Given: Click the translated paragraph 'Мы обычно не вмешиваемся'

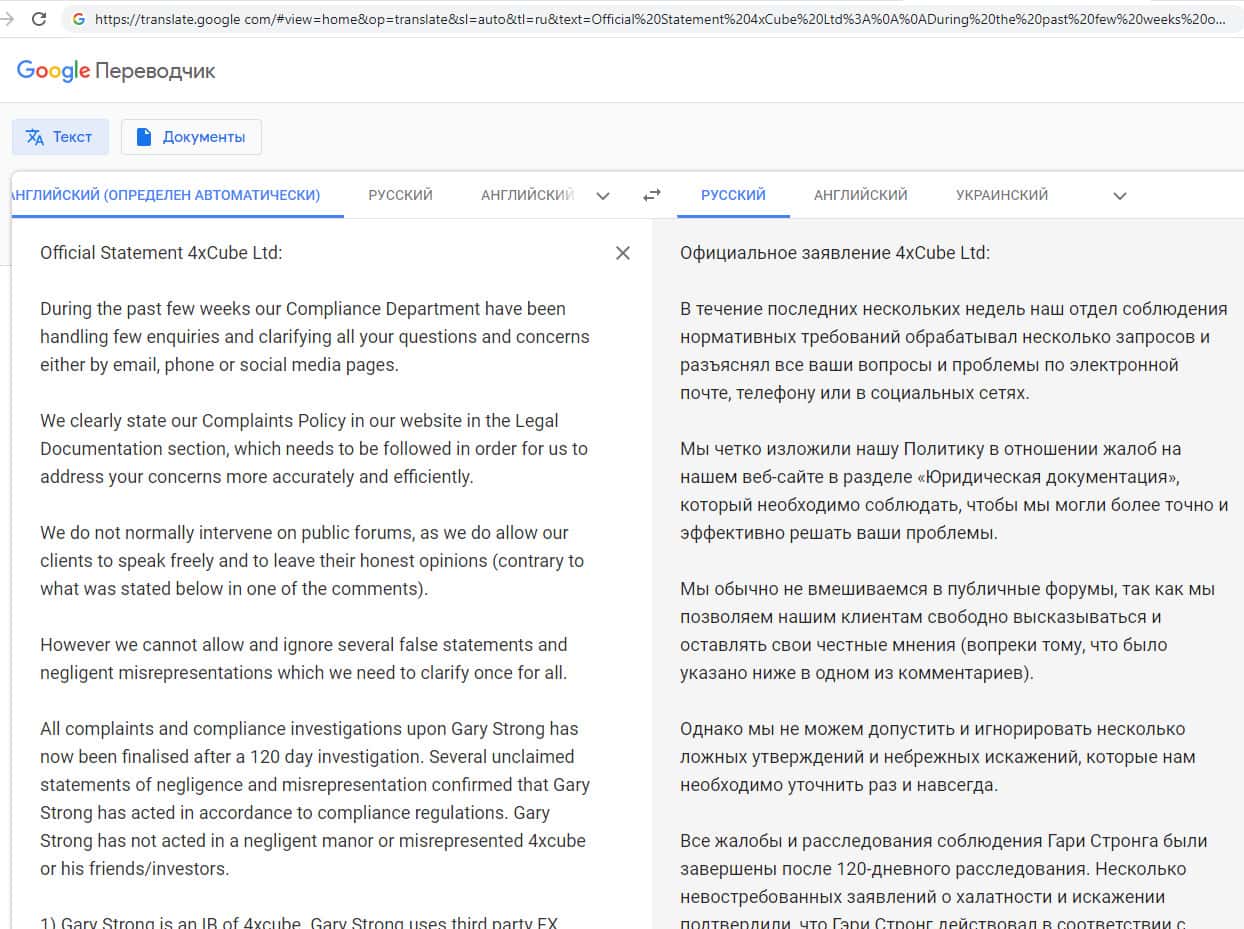Looking at the screenshot, I should coord(947,631).
